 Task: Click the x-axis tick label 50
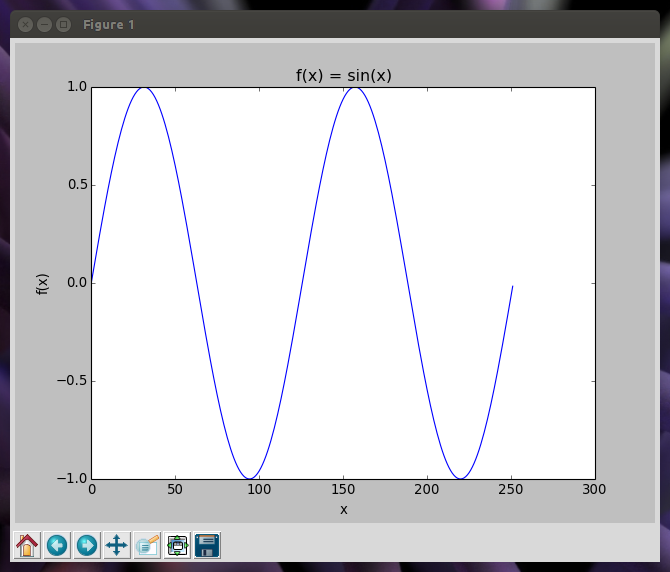pyautogui.click(x=175, y=489)
